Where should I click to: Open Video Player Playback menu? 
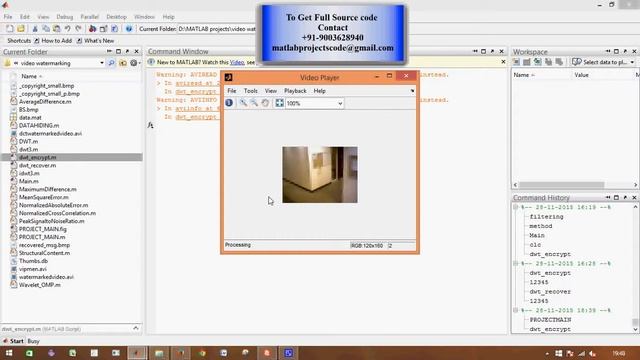click(295, 91)
